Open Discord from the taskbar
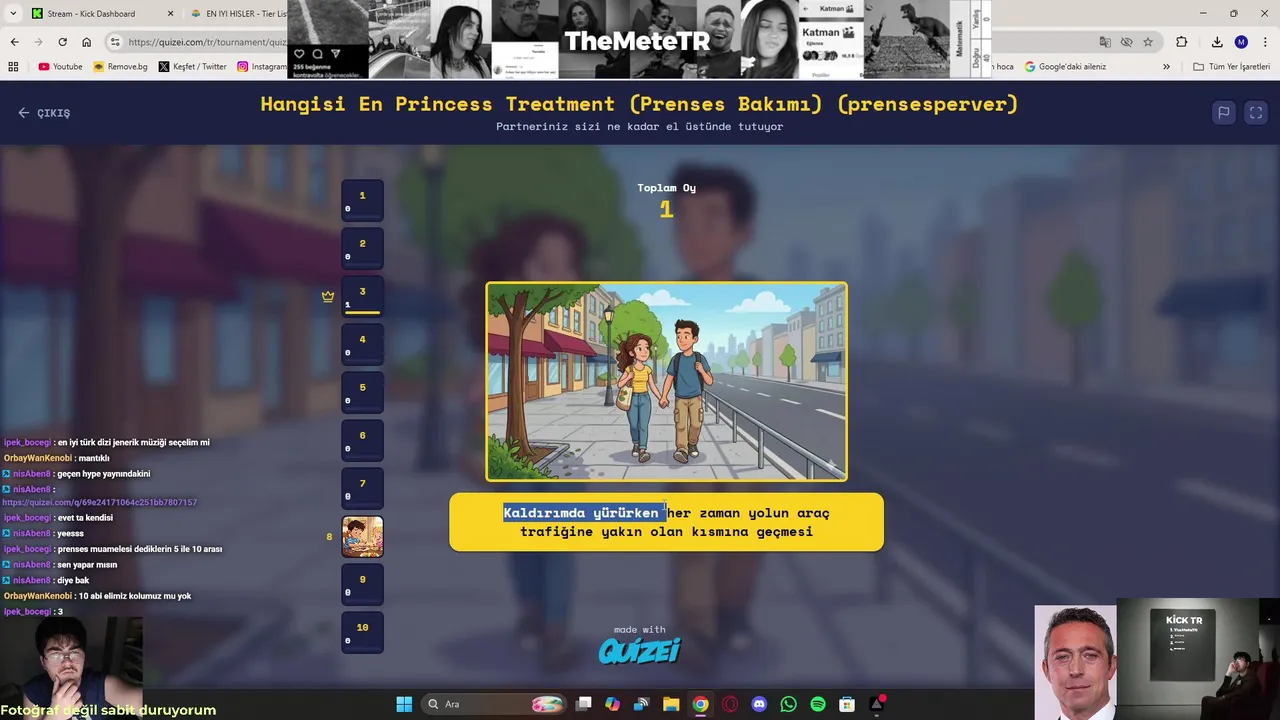The height and width of the screenshot is (720, 1280). pyautogui.click(x=759, y=704)
